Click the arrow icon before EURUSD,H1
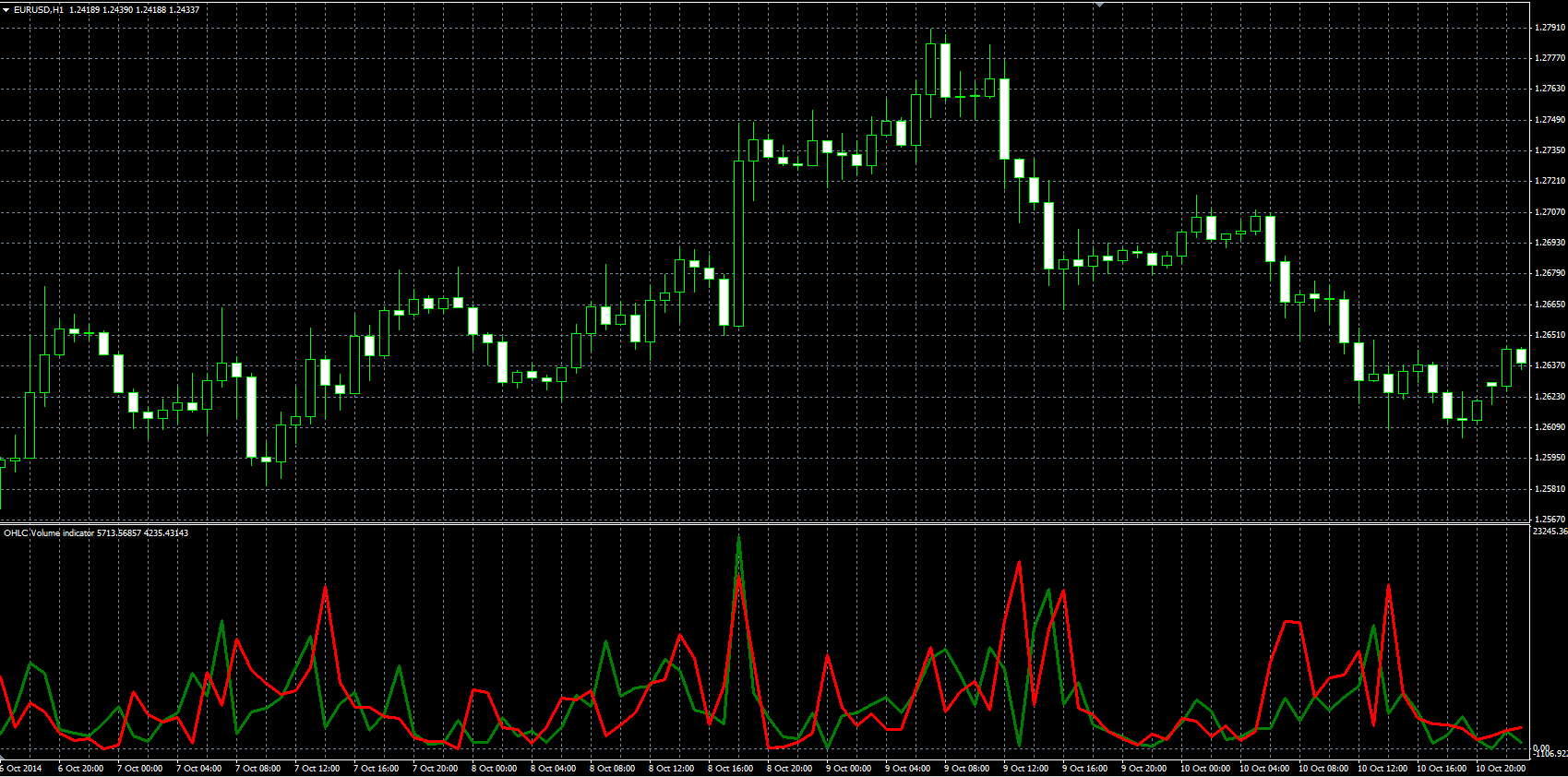This screenshot has height=777, width=1568. coord(6,9)
